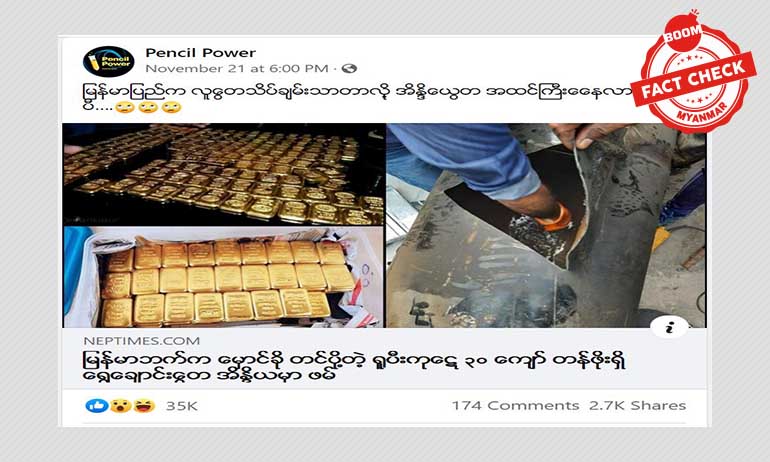Click the last eye-roll emoji in caption
The height and width of the screenshot is (462, 770).
pyautogui.click(x=171, y=107)
